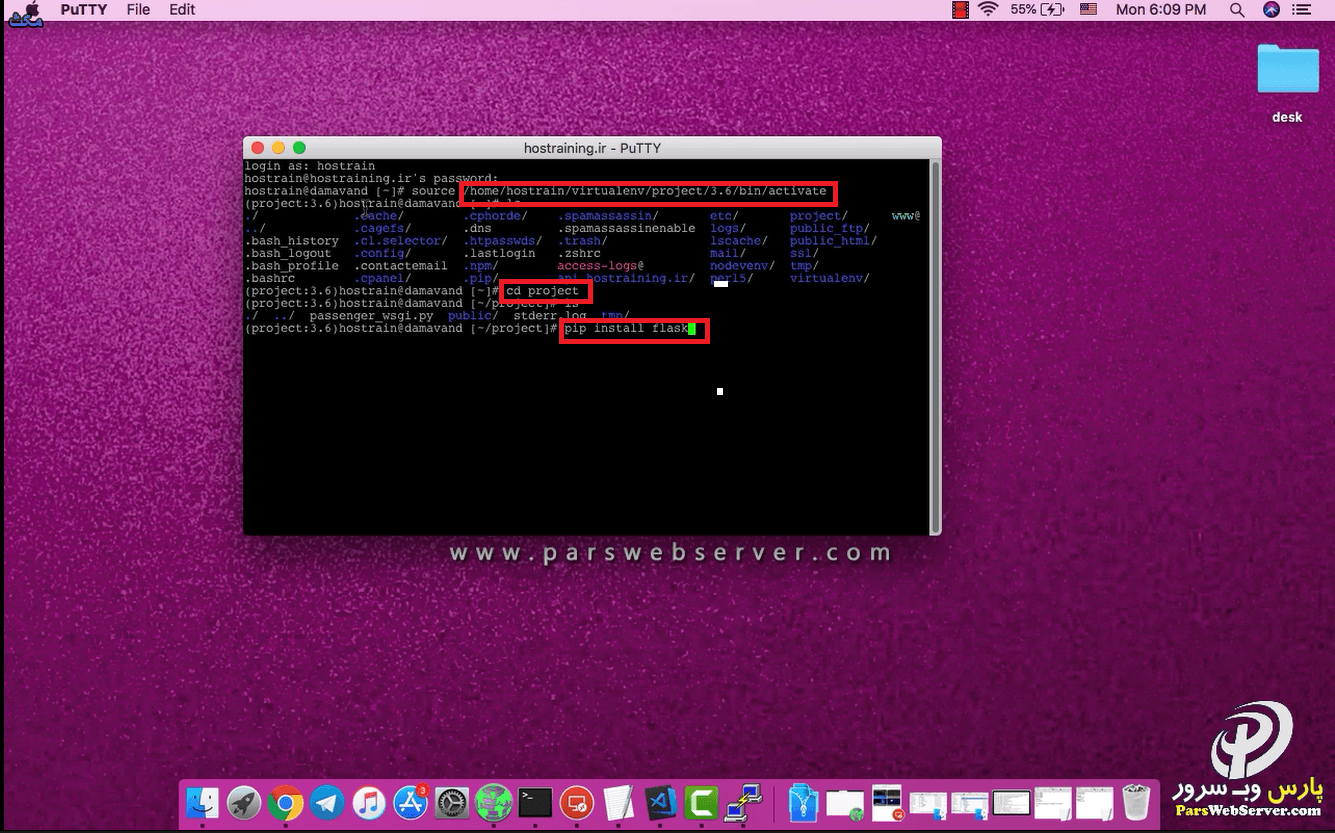Open the App Store dock icon
1335x833 pixels.
point(410,802)
